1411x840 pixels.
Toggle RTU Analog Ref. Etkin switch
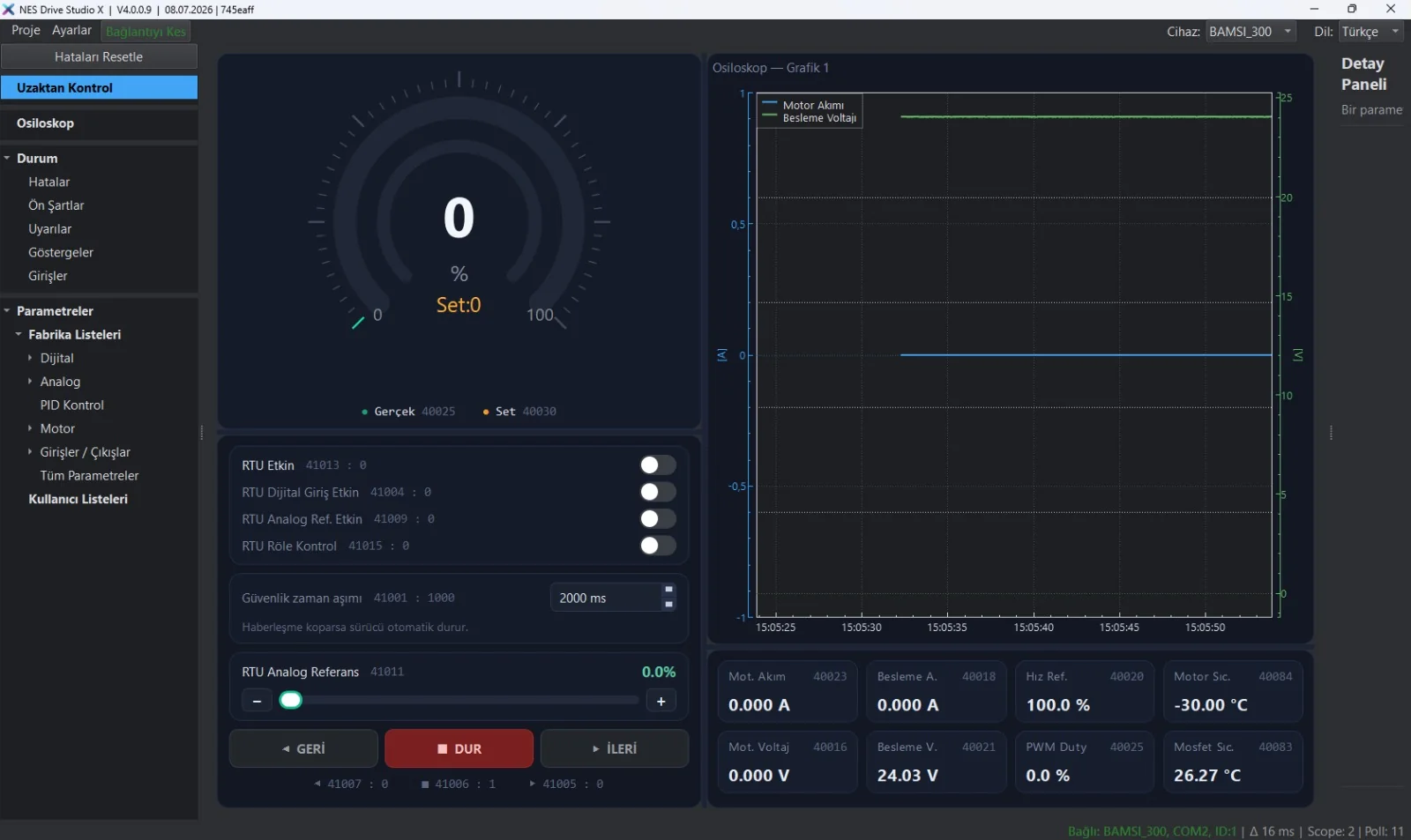[658, 518]
